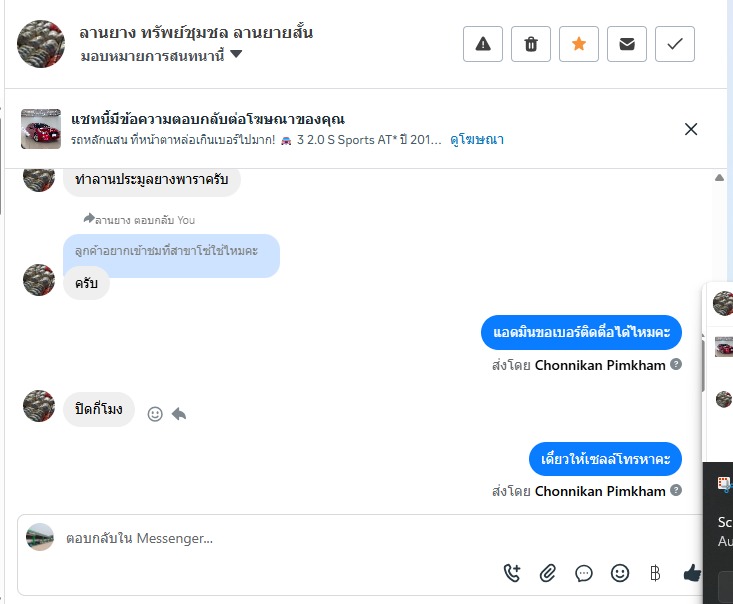Click the baht payment request icon
Viewport: 733px width, 604px height.
pyautogui.click(x=656, y=573)
